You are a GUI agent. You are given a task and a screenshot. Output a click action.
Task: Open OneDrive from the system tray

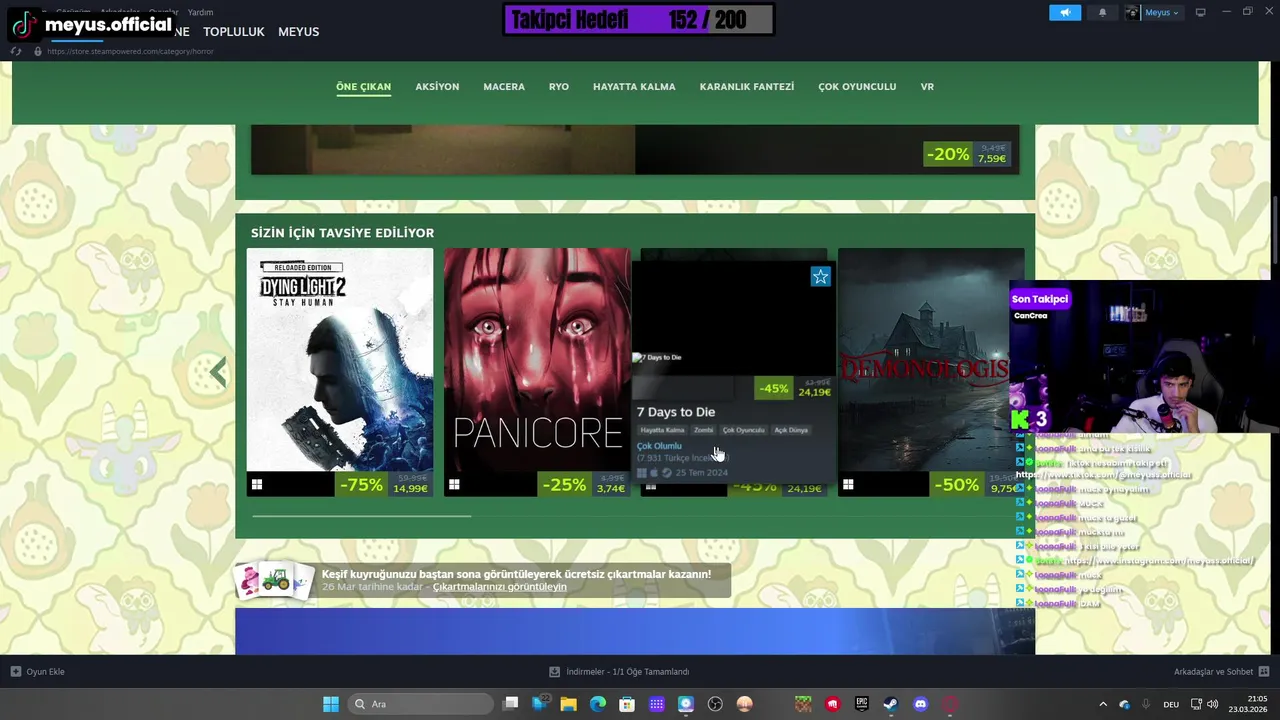1124,704
